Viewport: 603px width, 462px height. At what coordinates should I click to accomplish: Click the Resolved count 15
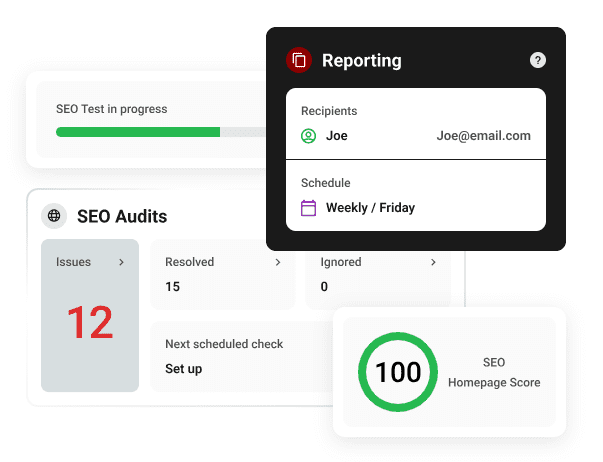[173, 287]
